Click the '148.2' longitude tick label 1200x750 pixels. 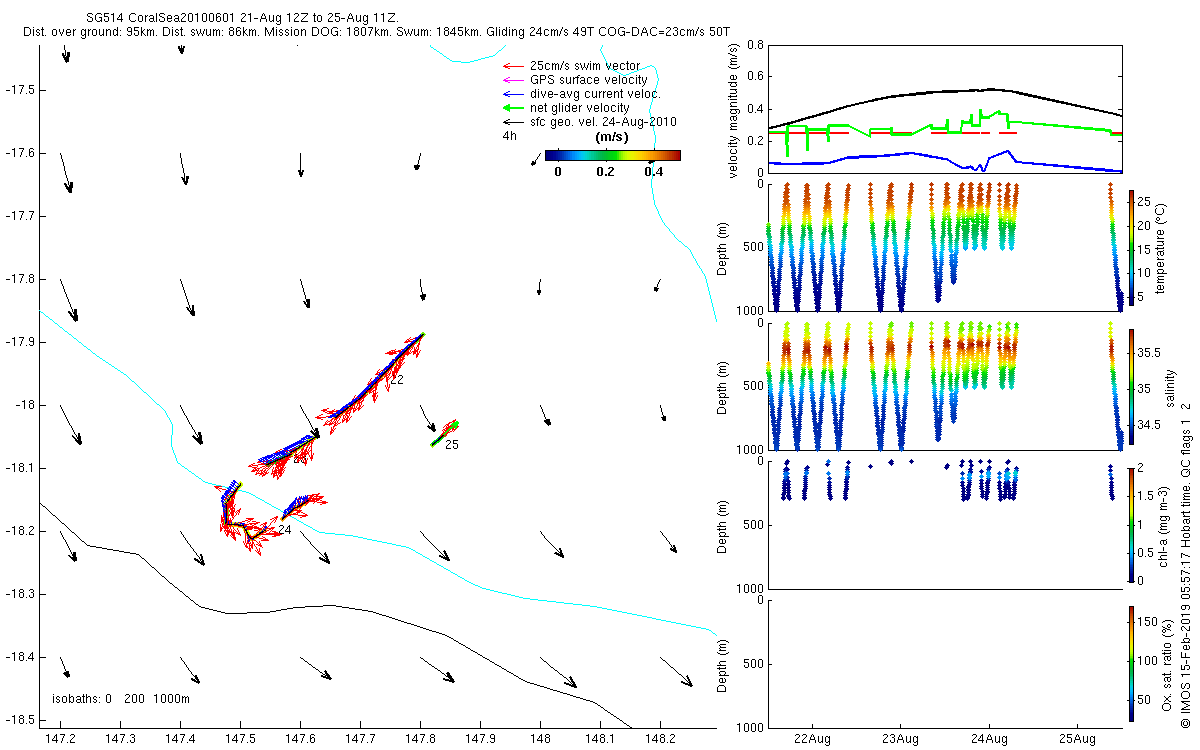point(660,738)
